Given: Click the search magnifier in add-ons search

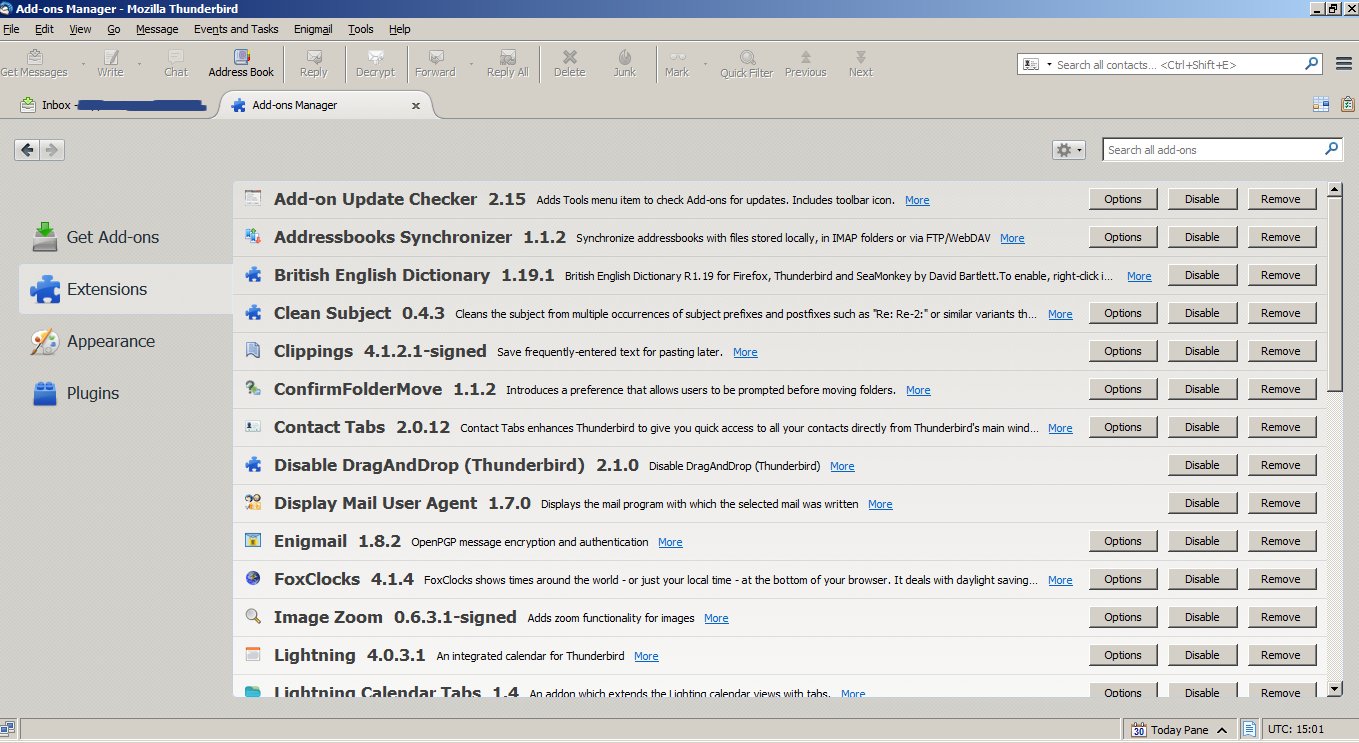Looking at the screenshot, I should coord(1331,149).
